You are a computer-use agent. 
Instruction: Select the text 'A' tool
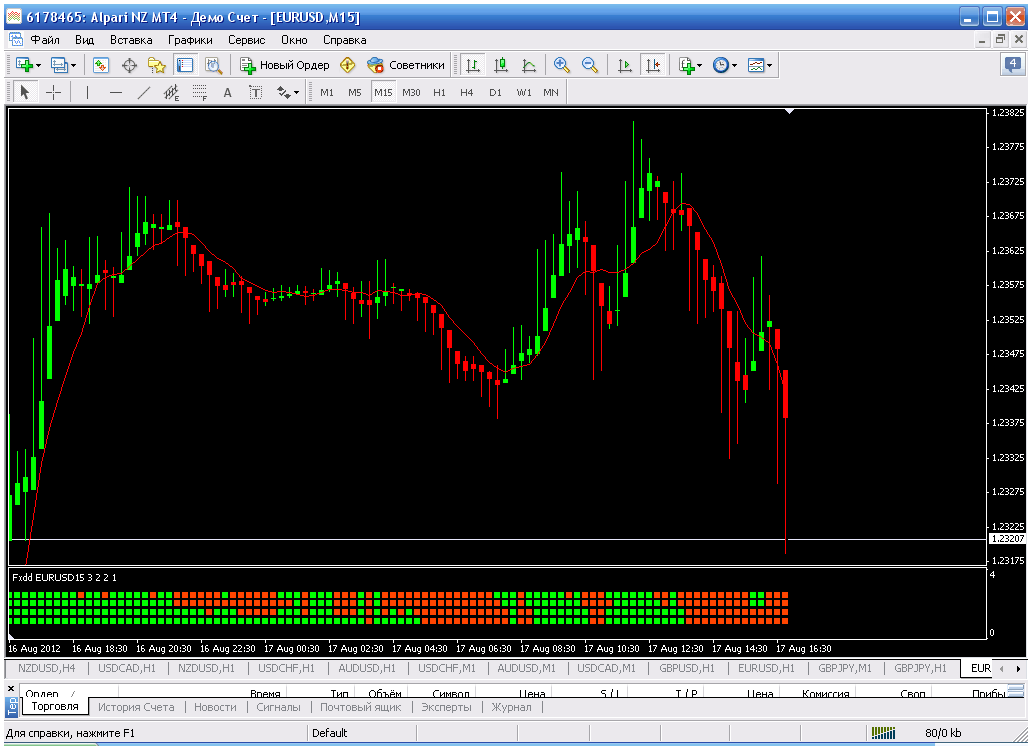tap(228, 92)
